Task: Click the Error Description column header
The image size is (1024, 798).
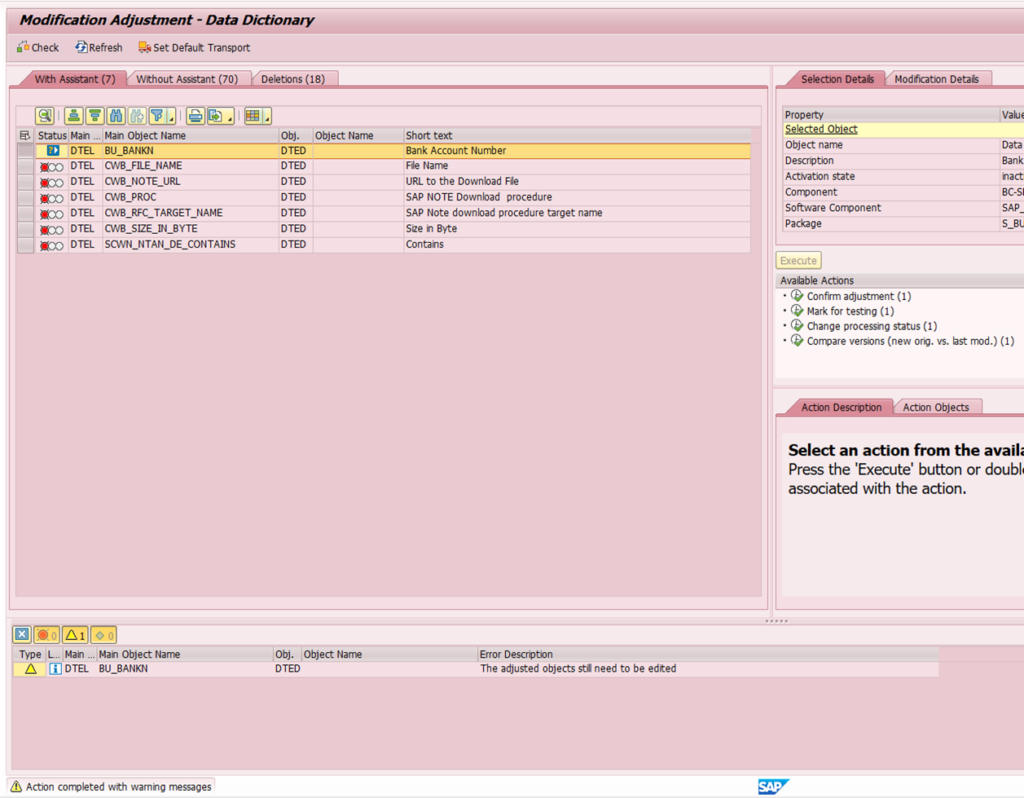Action: click(708, 654)
